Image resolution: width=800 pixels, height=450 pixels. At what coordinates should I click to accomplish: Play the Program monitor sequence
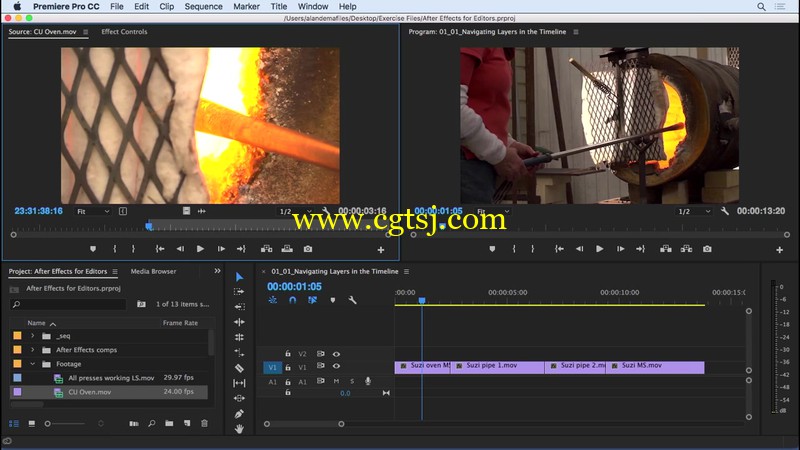[x=599, y=249]
